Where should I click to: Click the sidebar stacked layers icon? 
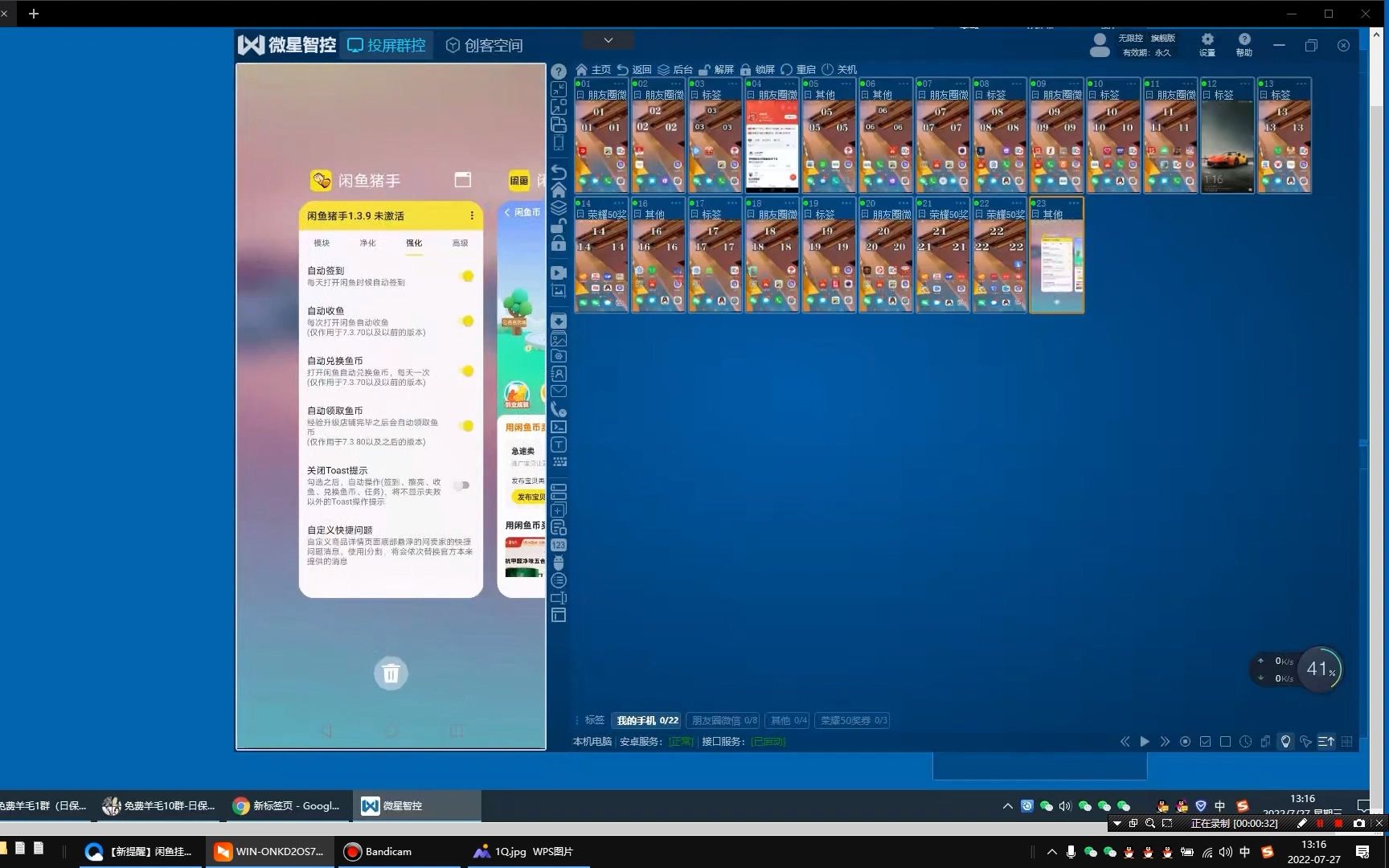559,208
